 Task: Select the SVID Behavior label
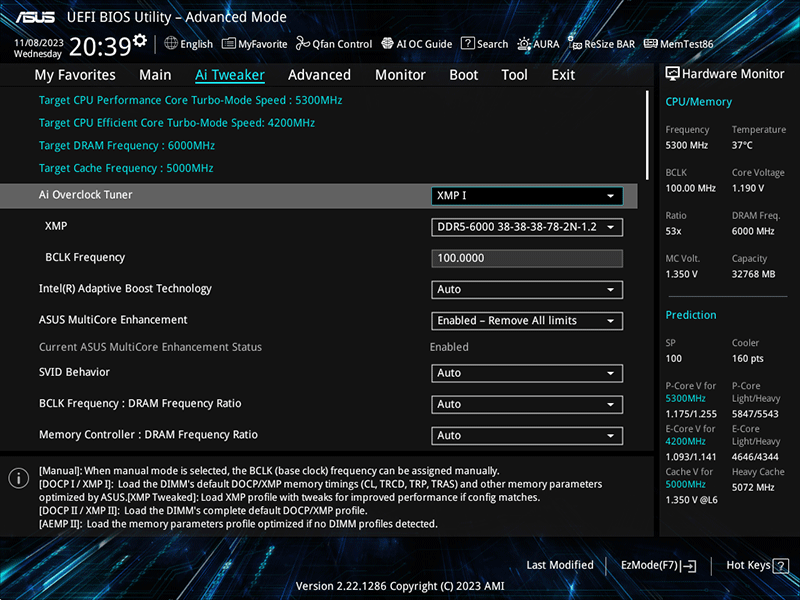(x=74, y=372)
